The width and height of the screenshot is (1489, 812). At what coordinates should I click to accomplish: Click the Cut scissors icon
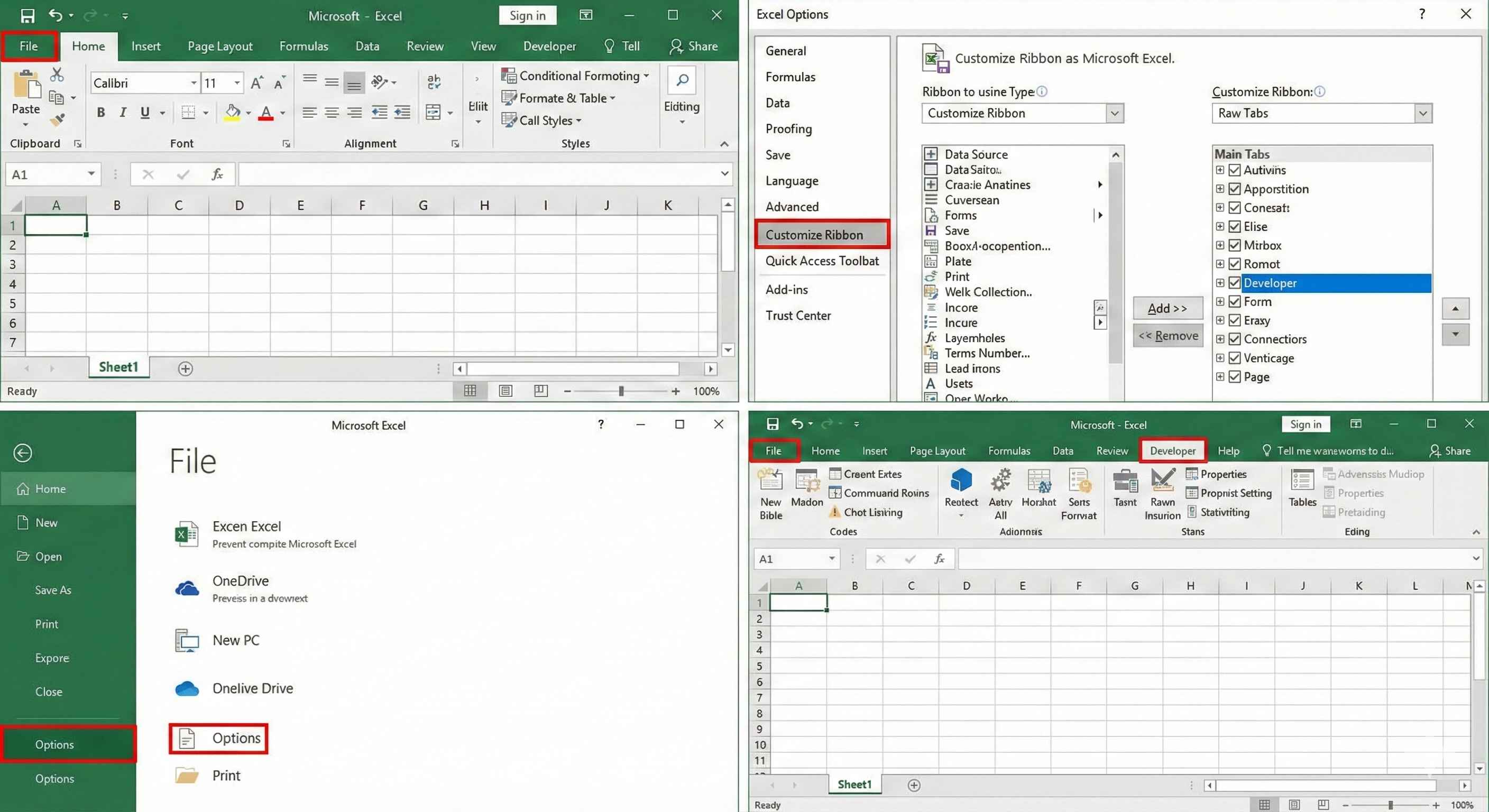tap(57, 75)
